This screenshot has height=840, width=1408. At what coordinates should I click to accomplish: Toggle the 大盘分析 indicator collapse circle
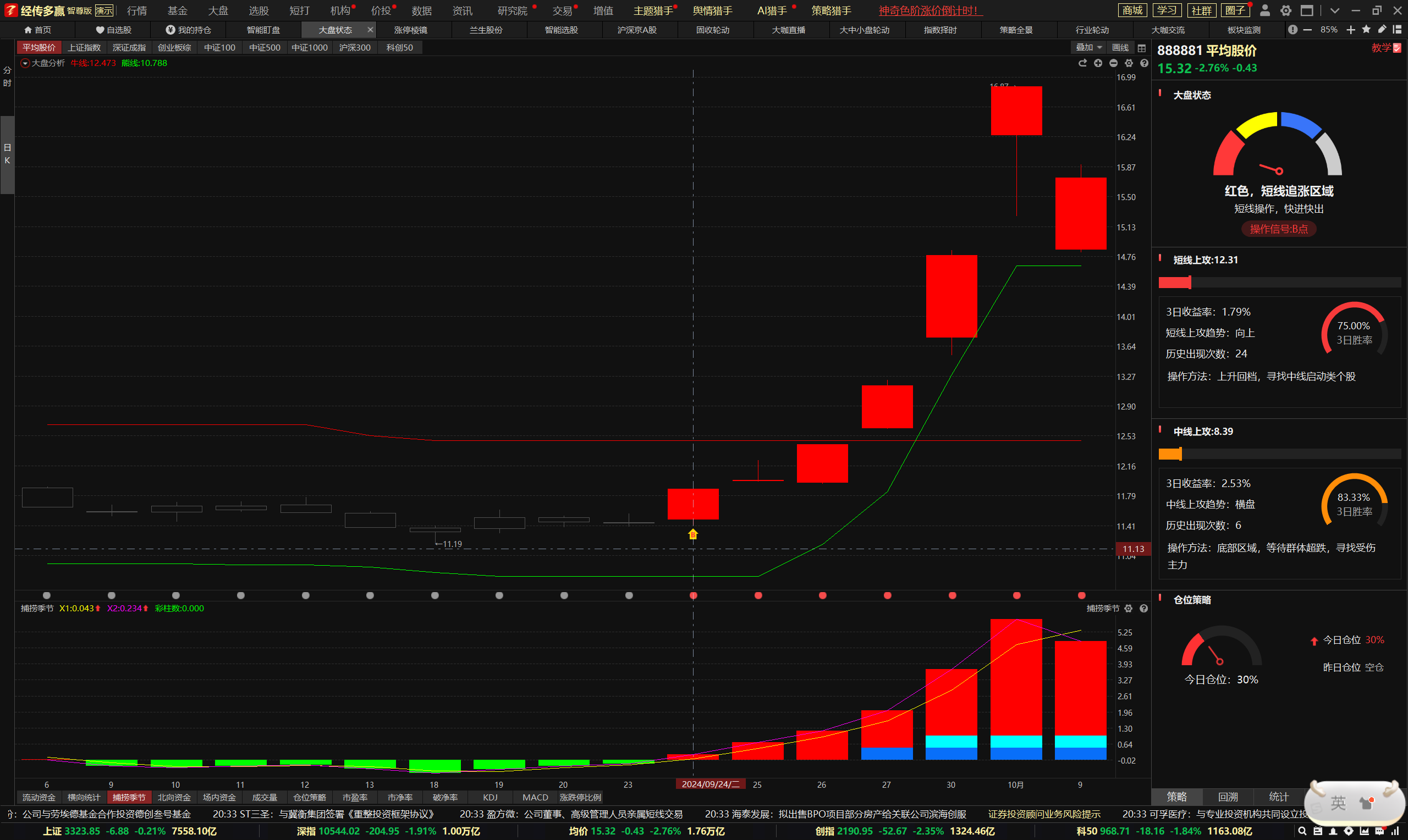coord(25,63)
